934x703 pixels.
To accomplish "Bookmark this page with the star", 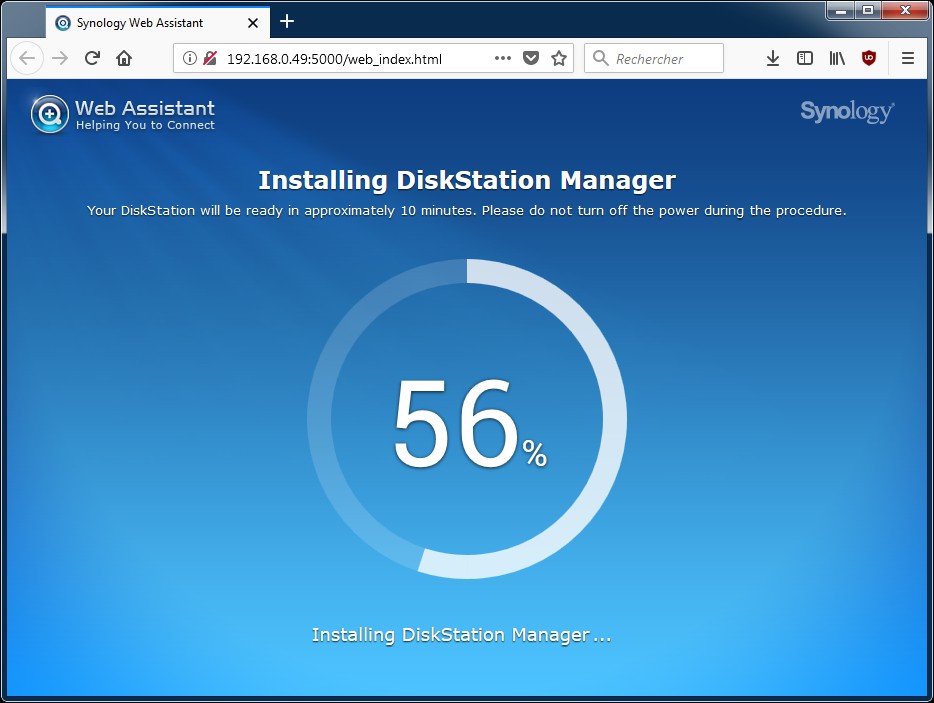I will tap(559, 58).
